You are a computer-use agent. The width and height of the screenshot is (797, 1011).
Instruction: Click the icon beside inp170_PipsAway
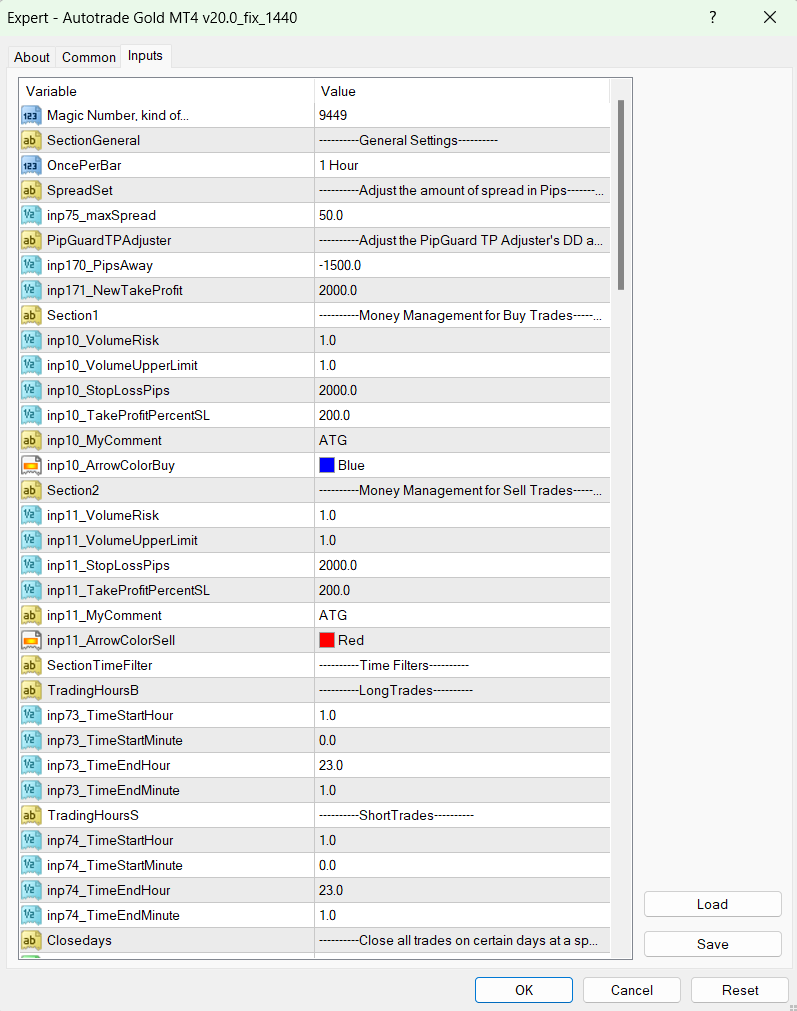coord(30,266)
